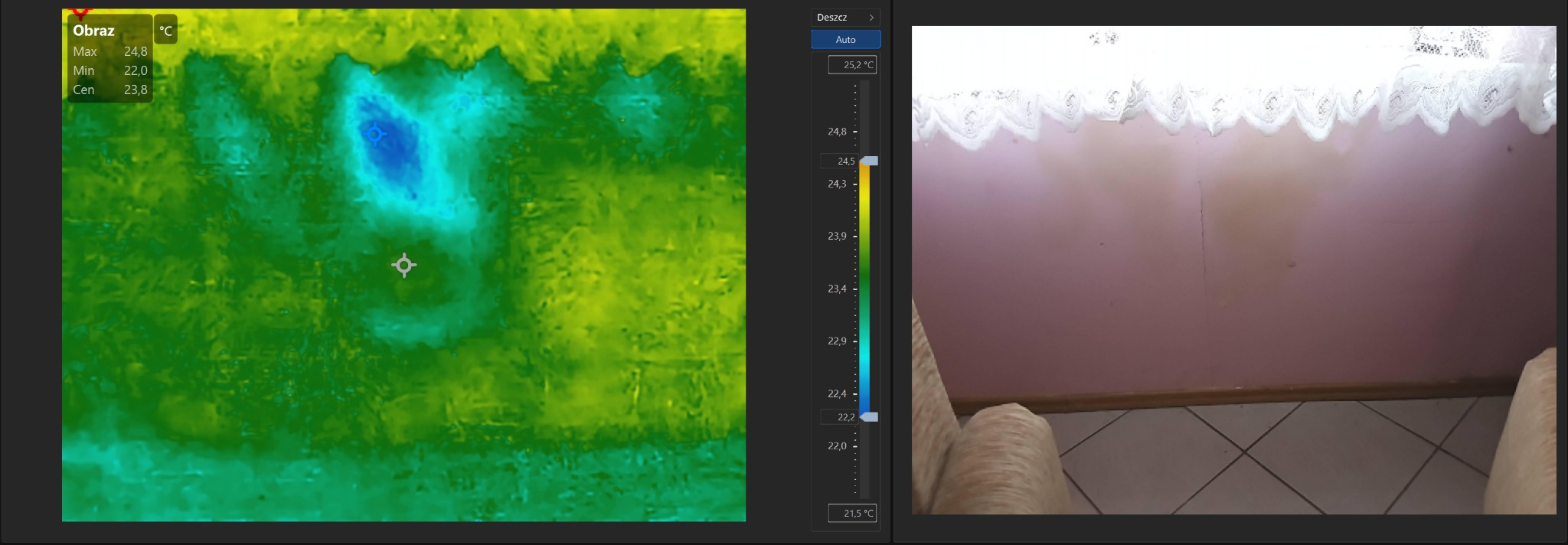1568x545 pixels.
Task: Edit the 21,5 °C lower limit field
Action: coord(852,514)
